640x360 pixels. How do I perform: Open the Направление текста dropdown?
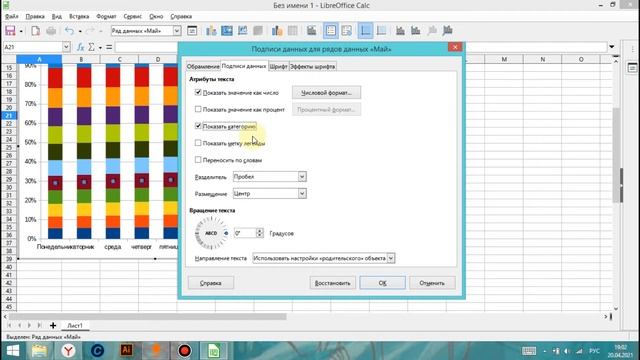click(x=323, y=258)
